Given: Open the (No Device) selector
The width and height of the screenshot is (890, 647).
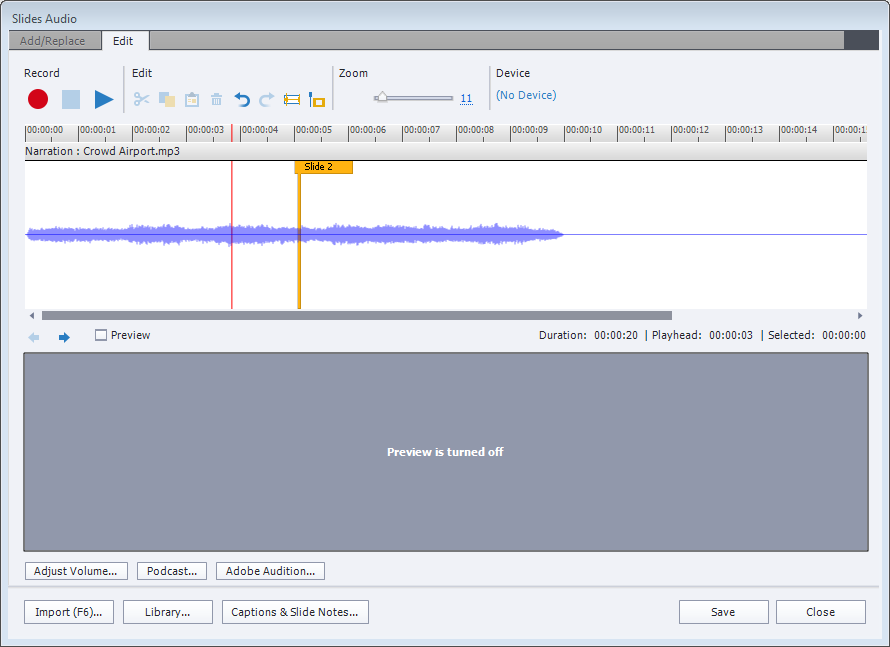Looking at the screenshot, I should point(526,94).
